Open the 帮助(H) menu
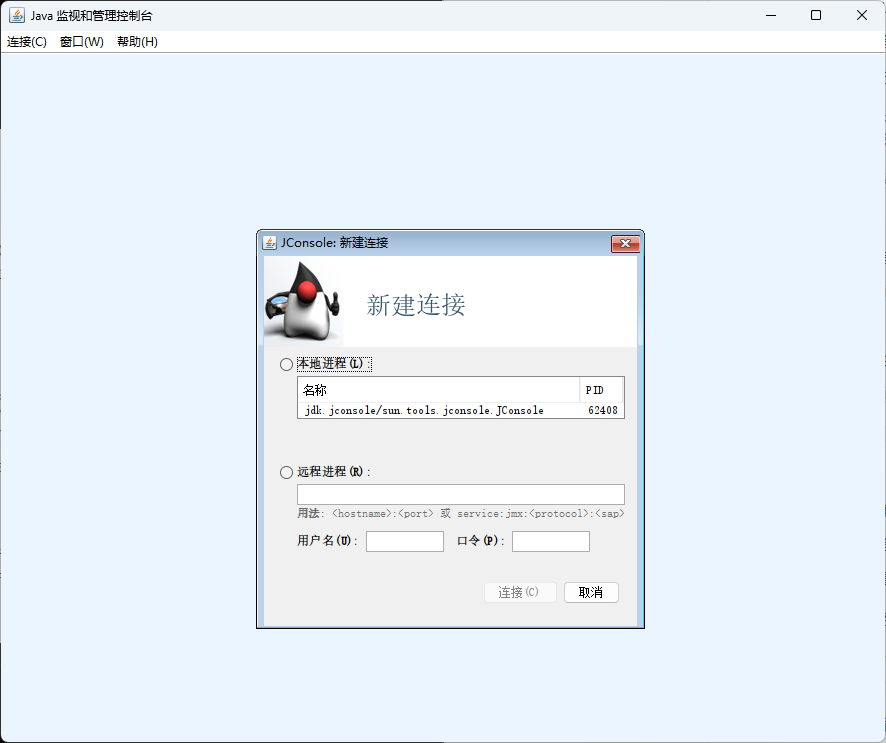The height and width of the screenshot is (743, 886). 137,42
